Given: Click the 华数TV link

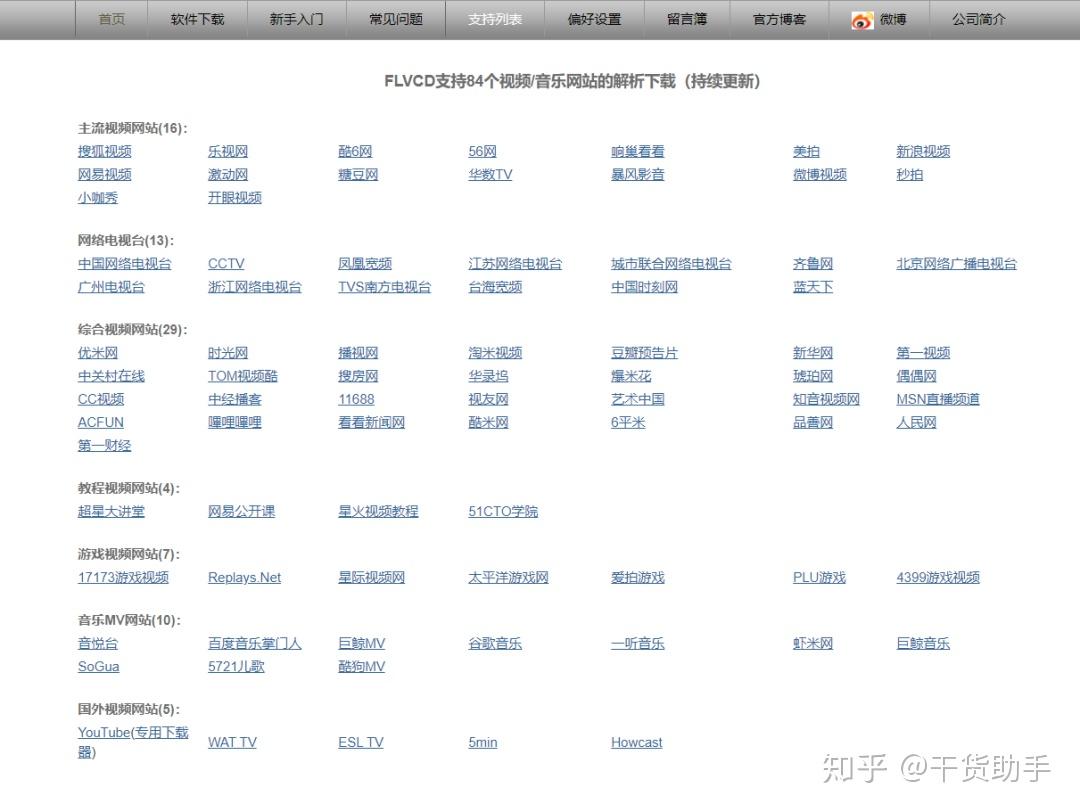Looking at the screenshot, I should [x=490, y=175].
